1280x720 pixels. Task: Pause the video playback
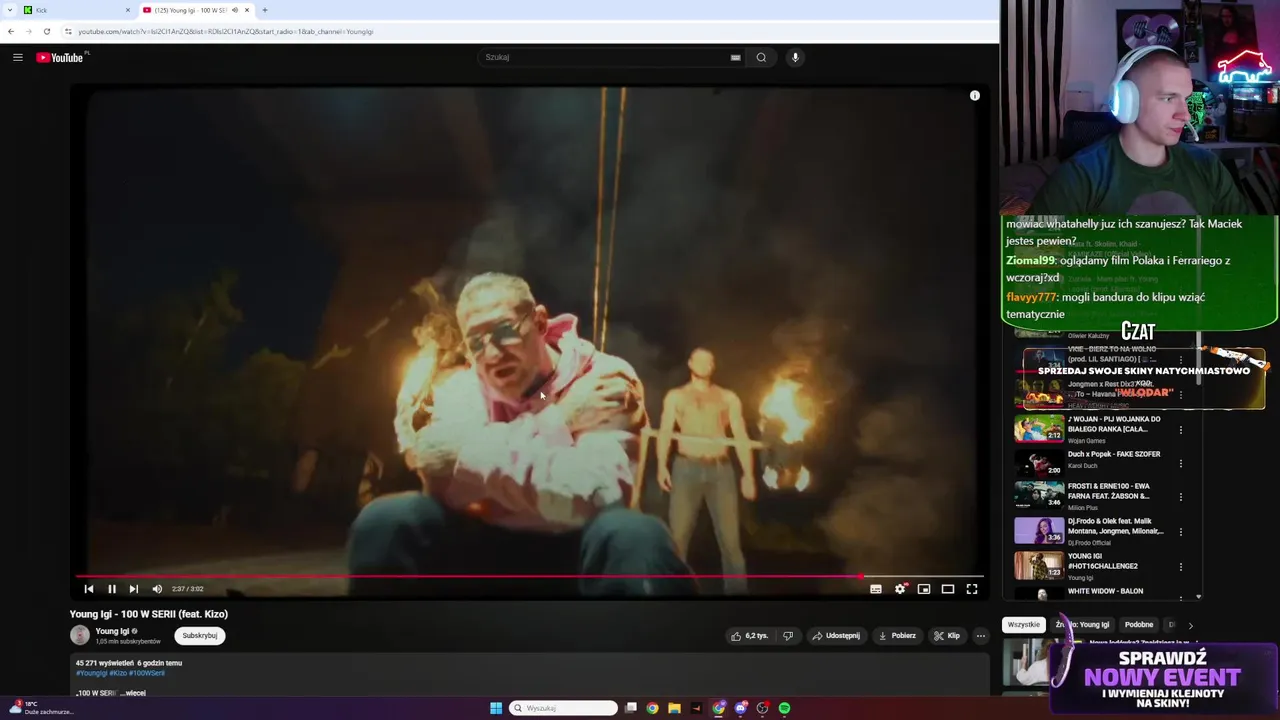pos(111,589)
